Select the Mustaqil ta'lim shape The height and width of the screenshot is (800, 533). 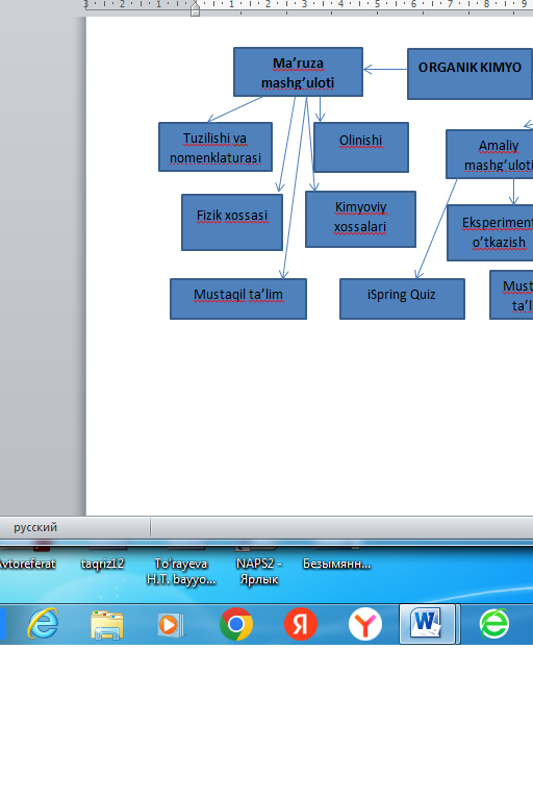[238, 299]
